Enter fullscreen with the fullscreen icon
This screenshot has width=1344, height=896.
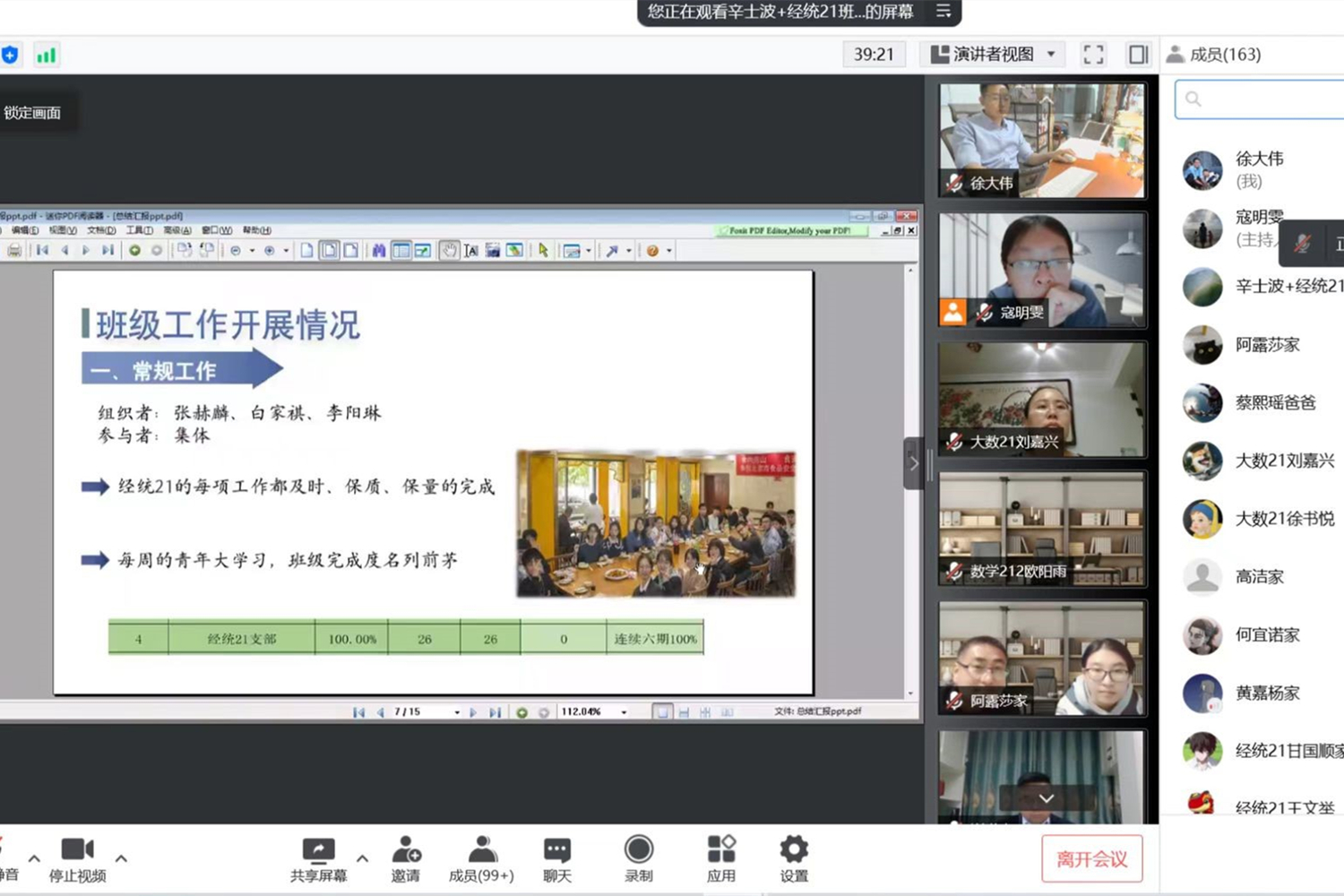tap(1093, 55)
